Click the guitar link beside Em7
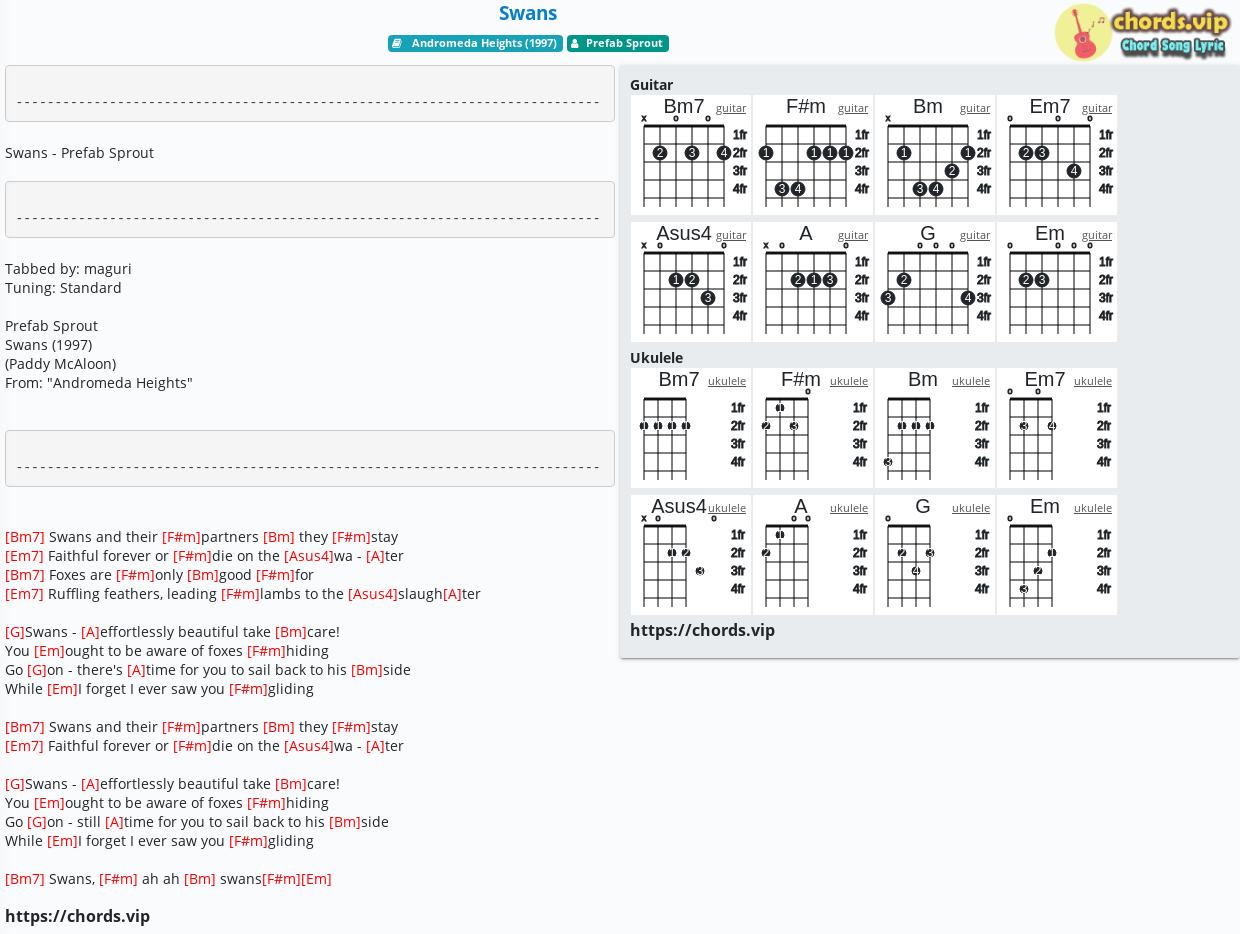1240x934 pixels. click(x=1097, y=108)
